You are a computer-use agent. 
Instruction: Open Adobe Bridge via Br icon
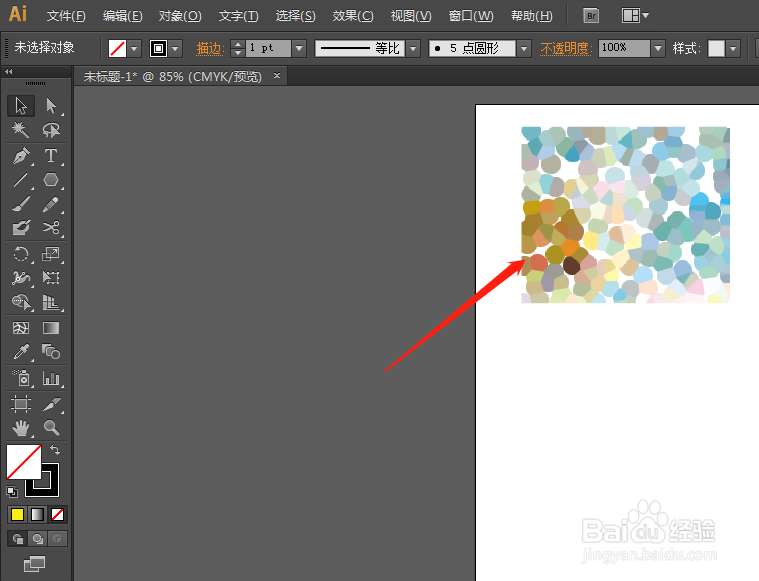[x=591, y=16]
